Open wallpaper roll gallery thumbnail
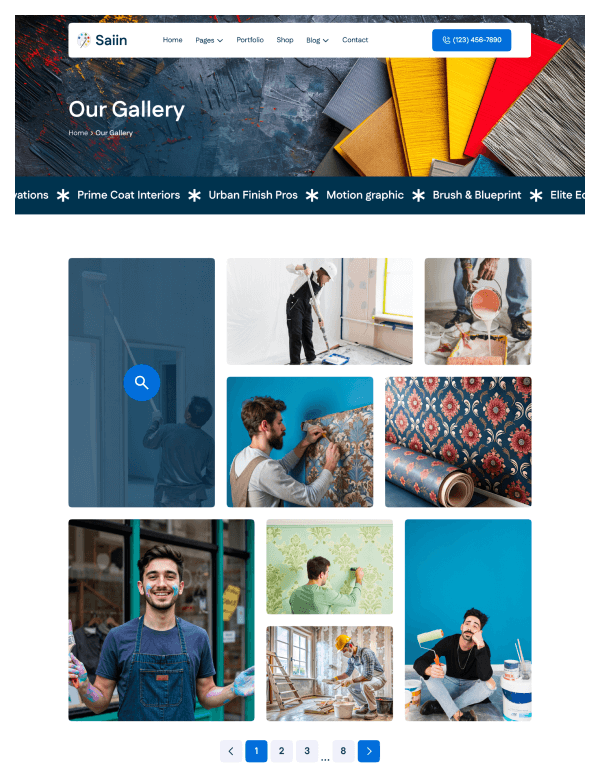Screen dimensions: 600x780 click(458, 442)
